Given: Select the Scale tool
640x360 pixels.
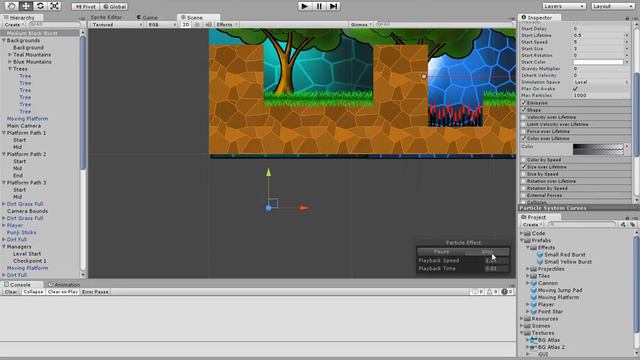Looking at the screenshot, I should point(54,6).
